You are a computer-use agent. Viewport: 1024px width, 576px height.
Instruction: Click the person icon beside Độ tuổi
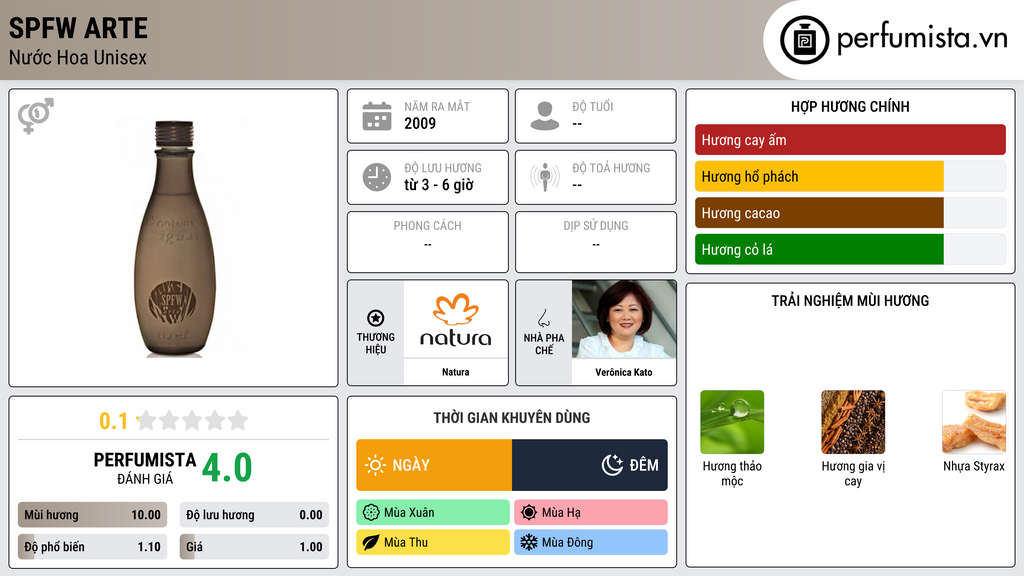[x=545, y=116]
